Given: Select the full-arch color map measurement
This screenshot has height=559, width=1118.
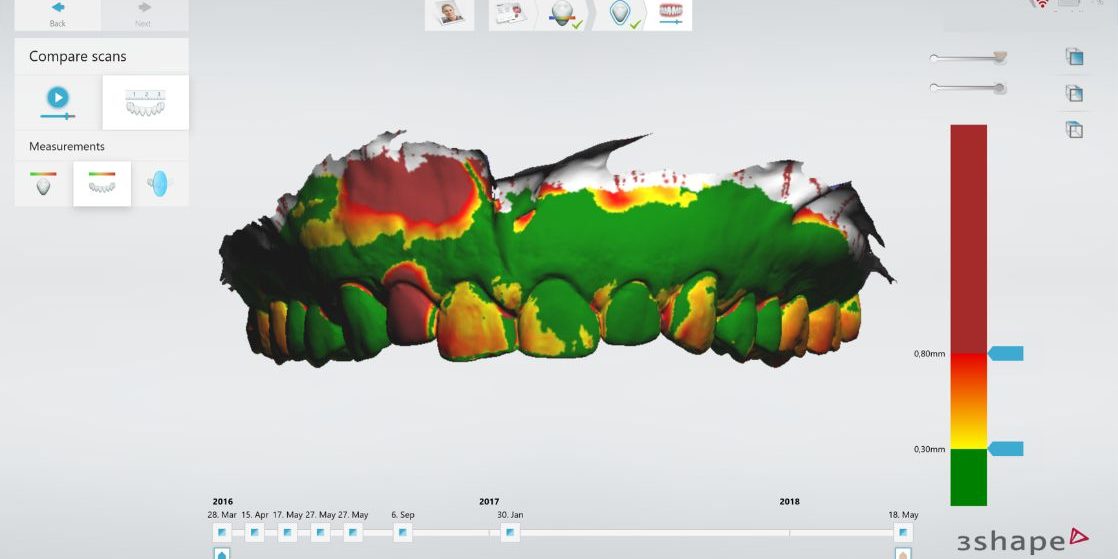Looking at the screenshot, I should (101, 184).
